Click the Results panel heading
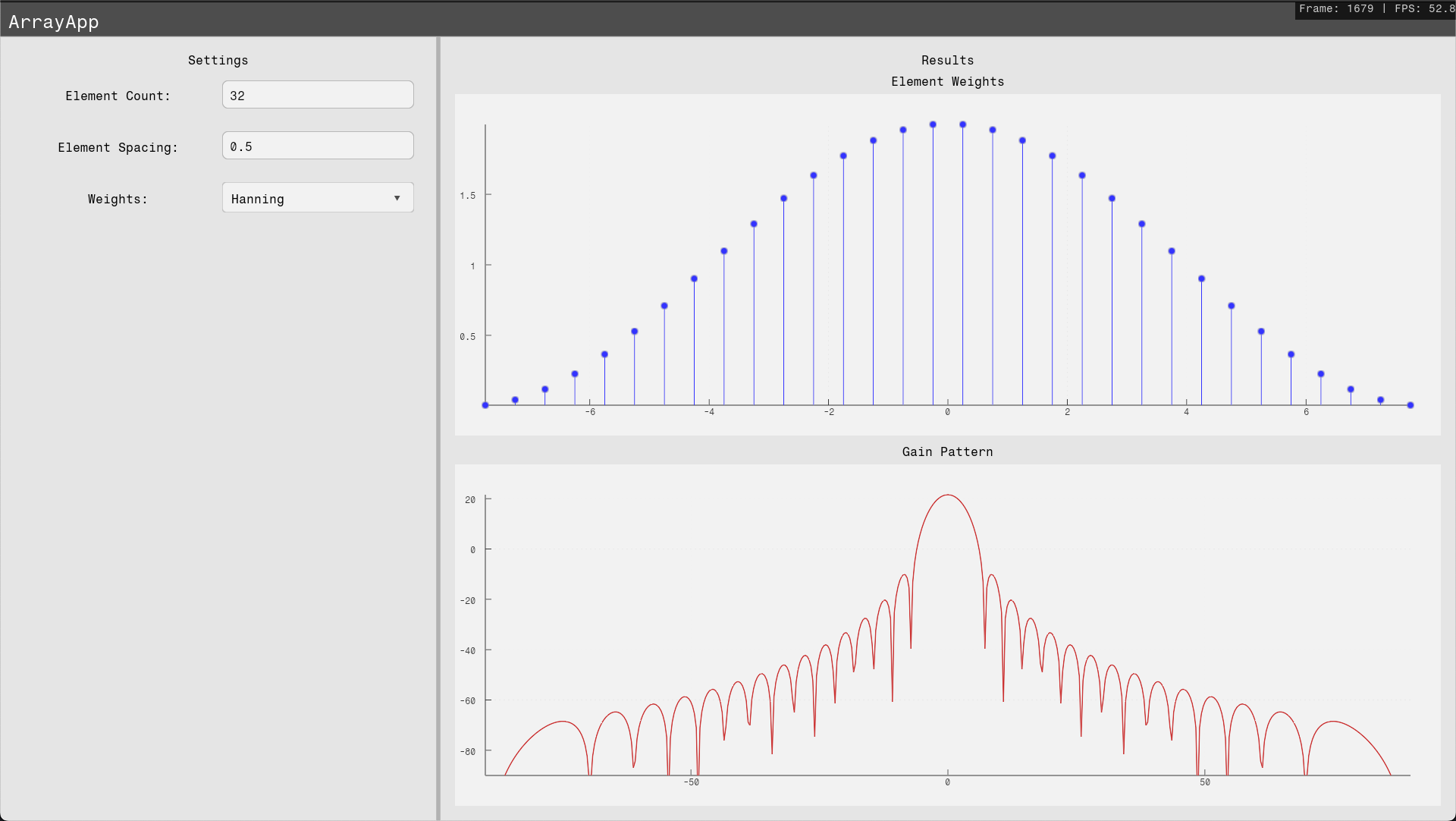The image size is (1456, 821). click(947, 60)
